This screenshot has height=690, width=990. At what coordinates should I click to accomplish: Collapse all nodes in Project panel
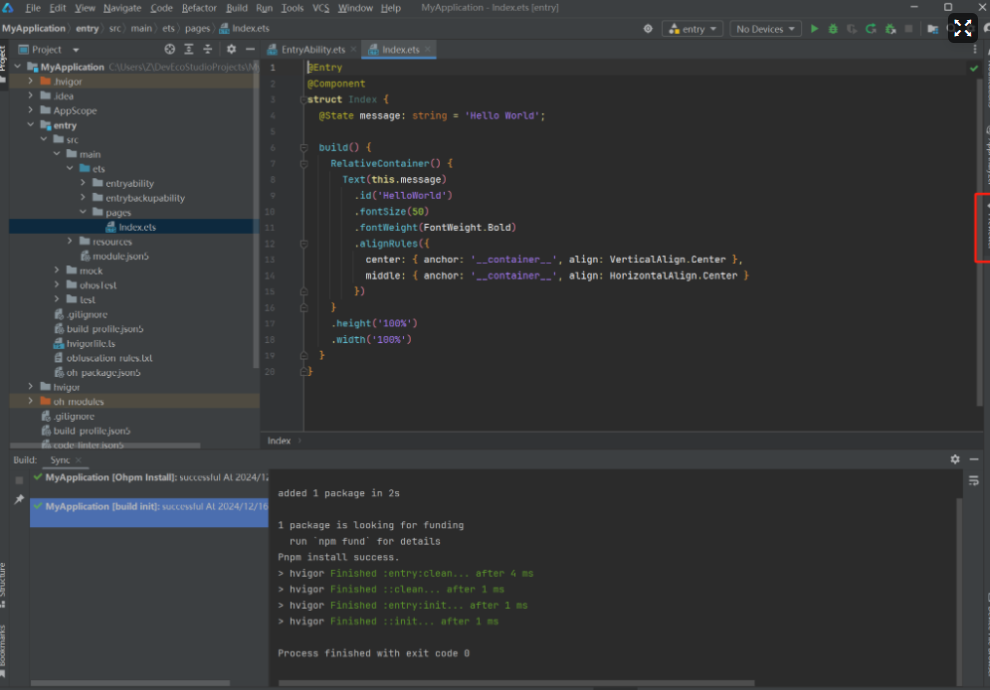click(208, 49)
